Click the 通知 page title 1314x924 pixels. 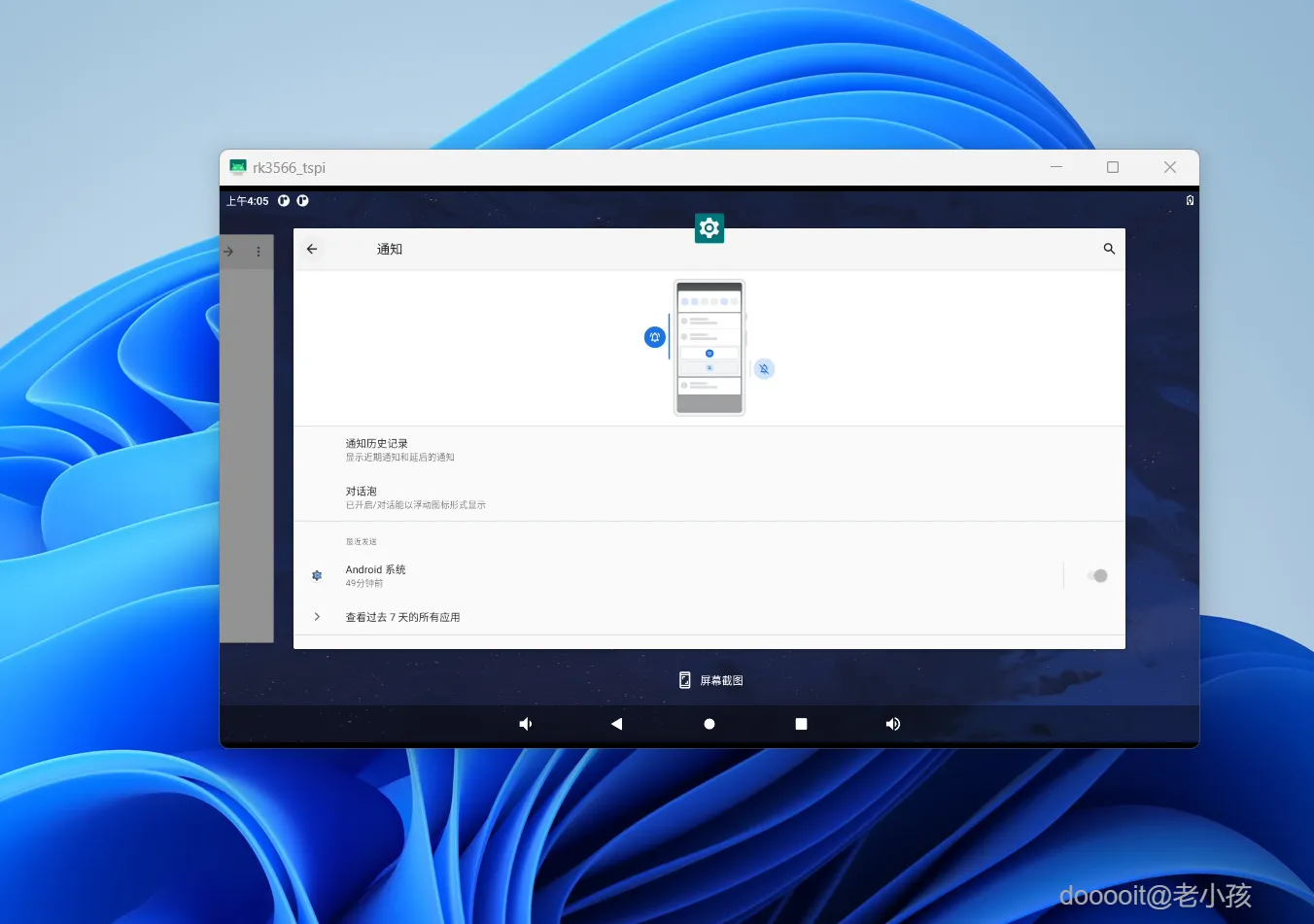pyautogui.click(x=390, y=250)
